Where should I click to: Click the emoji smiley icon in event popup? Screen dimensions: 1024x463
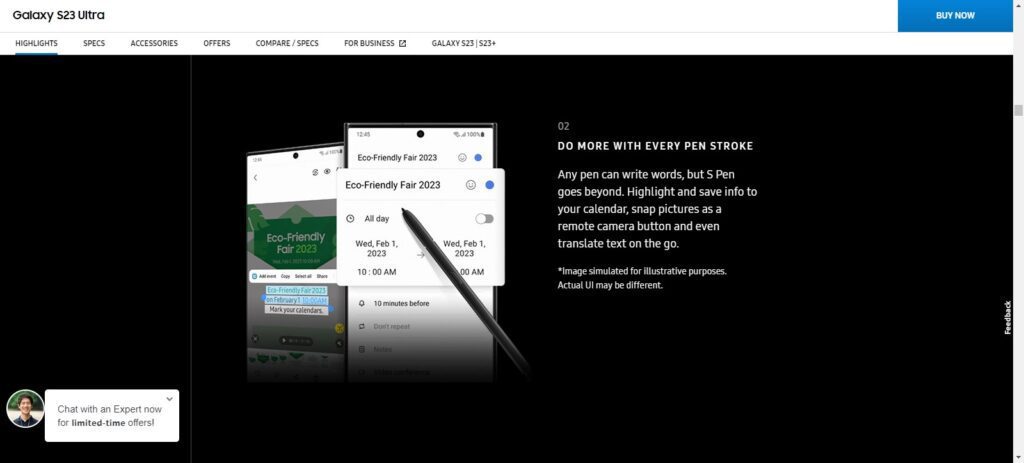(470, 185)
